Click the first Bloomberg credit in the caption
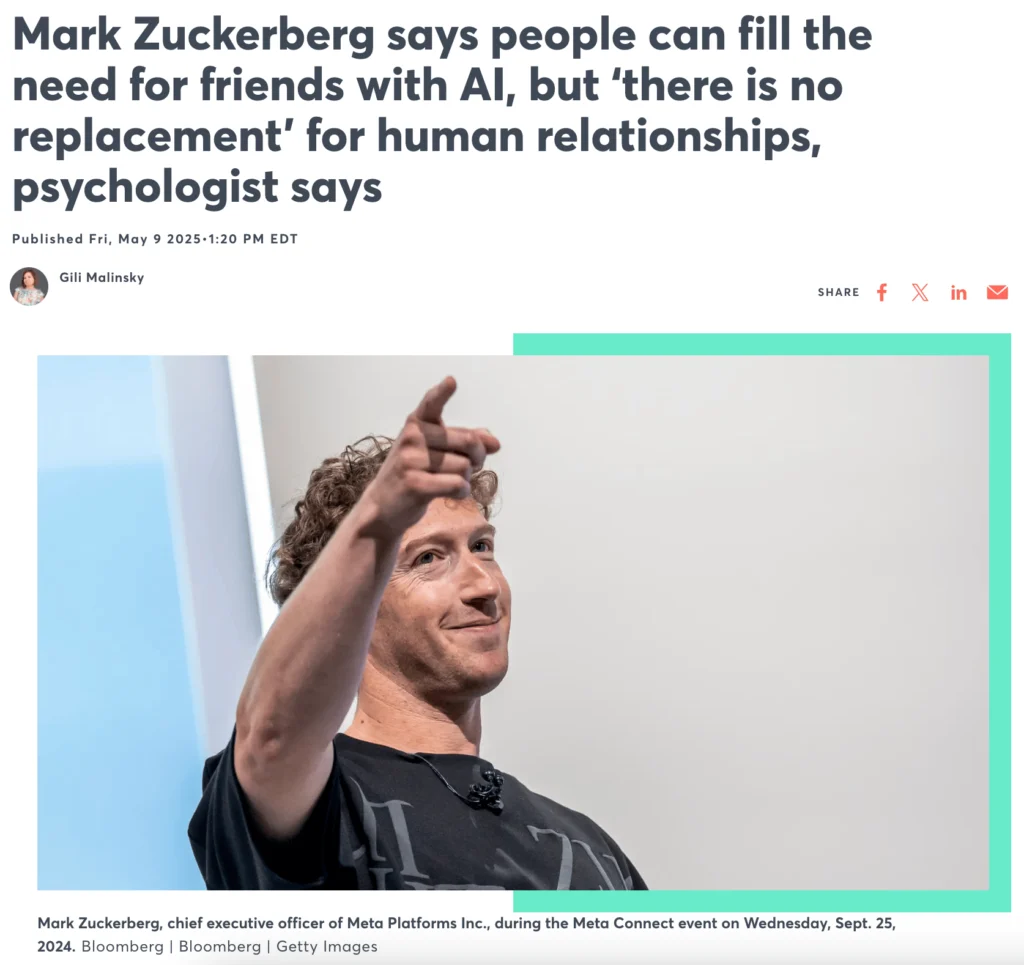1024x965 pixels. (122, 946)
